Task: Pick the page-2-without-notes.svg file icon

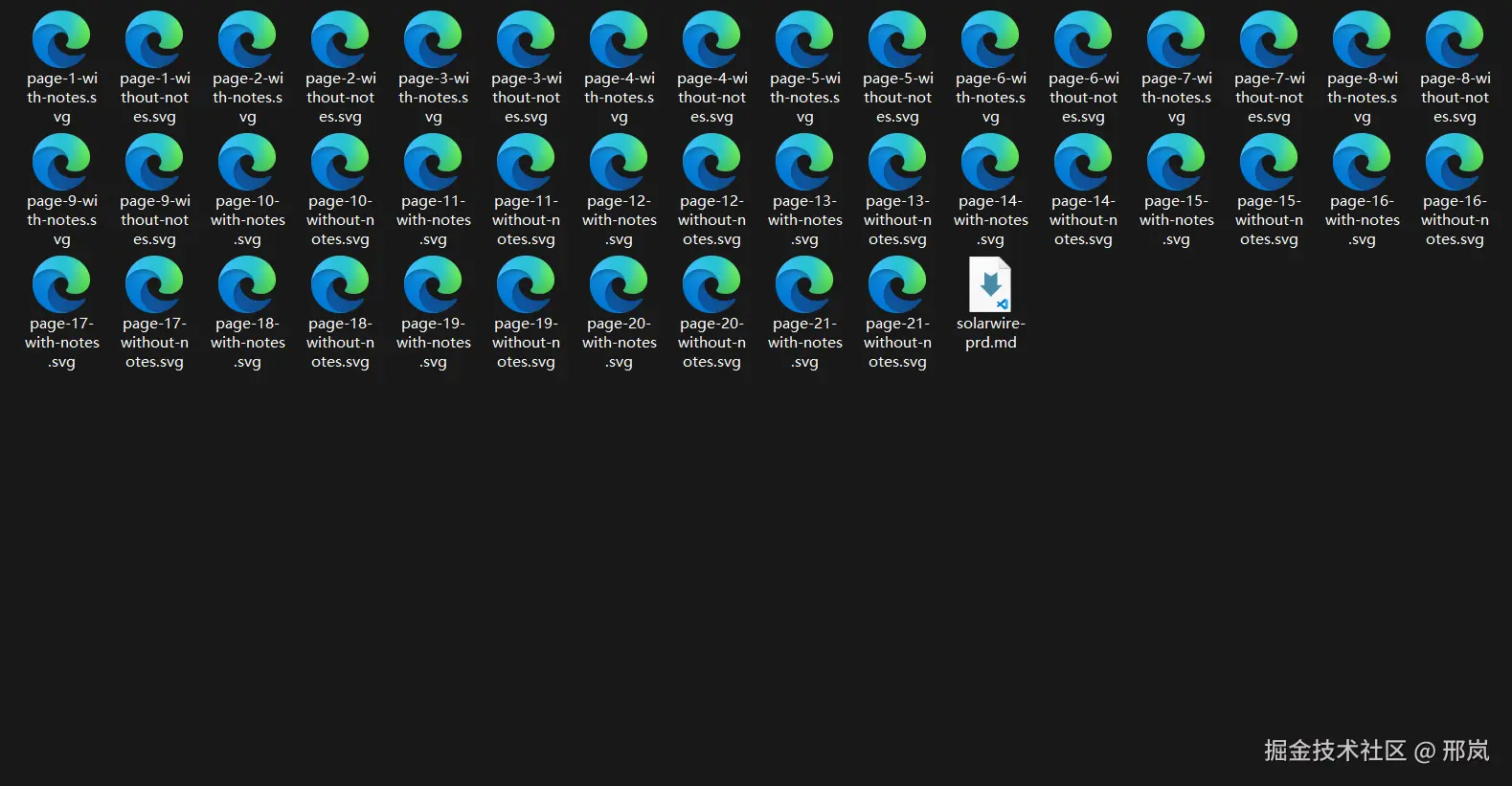Action: tap(340, 39)
